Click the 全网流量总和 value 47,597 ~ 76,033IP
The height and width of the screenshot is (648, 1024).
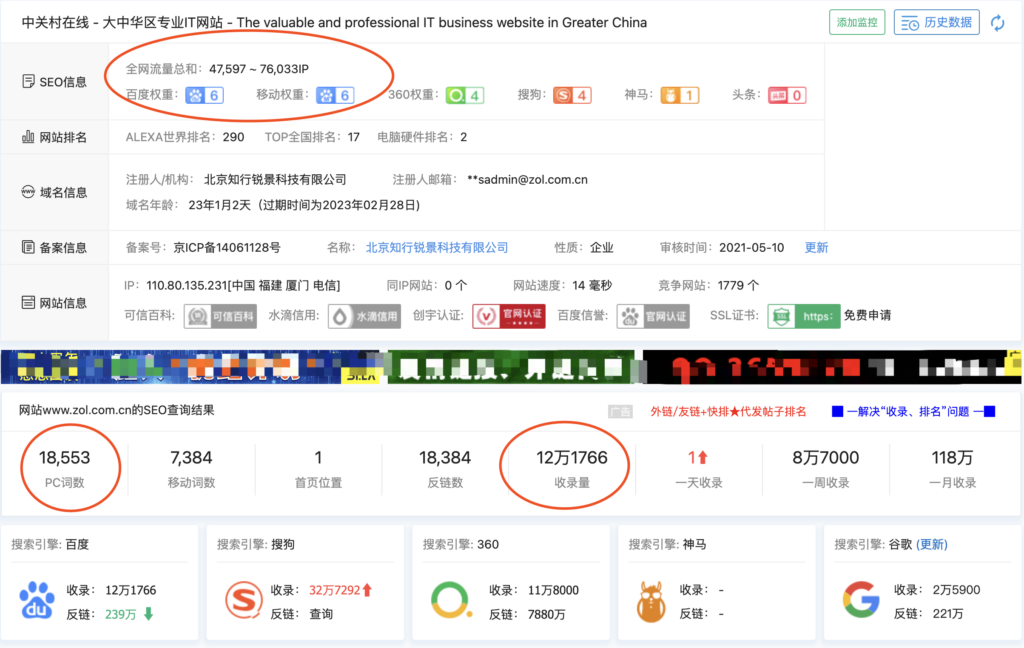coord(259,69)
